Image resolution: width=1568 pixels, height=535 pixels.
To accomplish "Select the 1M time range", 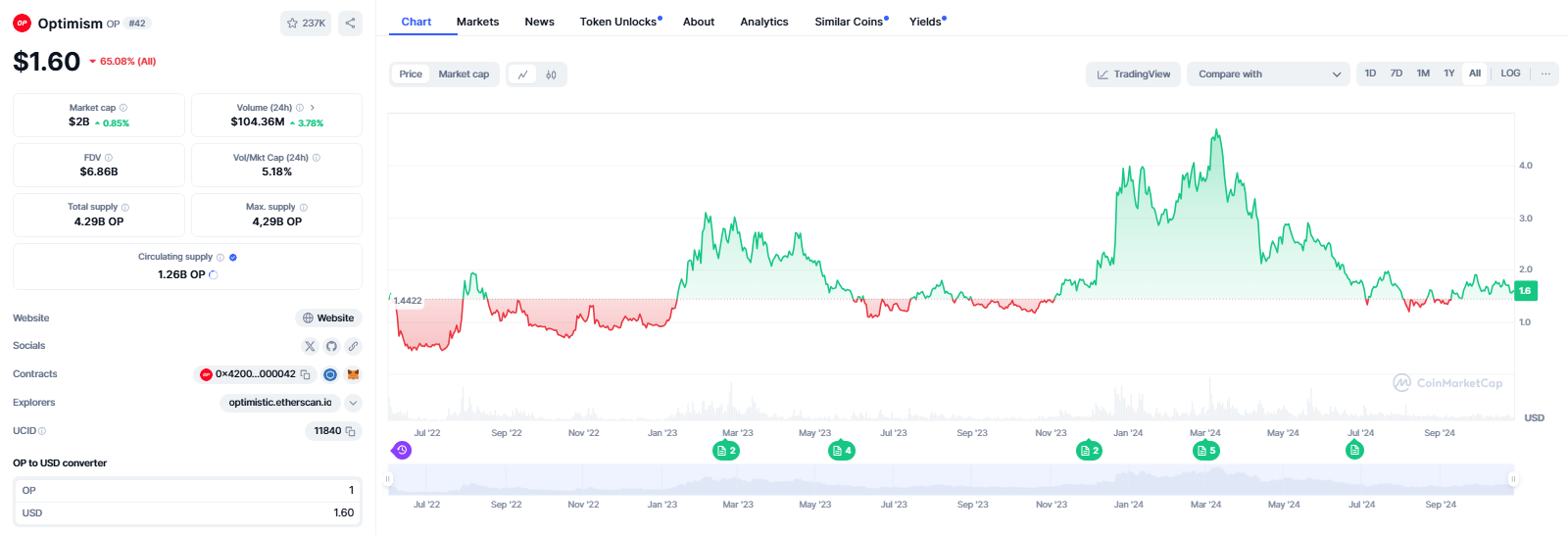I will point(1423,73).
